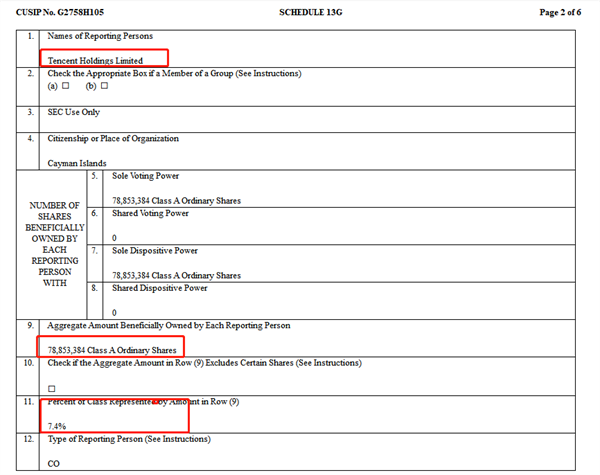The image size is (600, 475).
Task: Check the (a) group member checkbox
Action: click(66, 85)
